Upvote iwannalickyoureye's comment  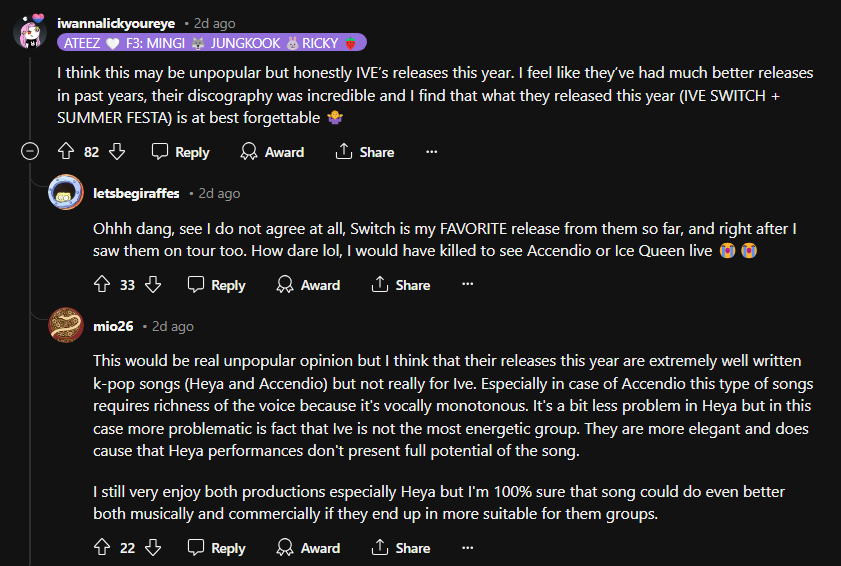(66, 152)
